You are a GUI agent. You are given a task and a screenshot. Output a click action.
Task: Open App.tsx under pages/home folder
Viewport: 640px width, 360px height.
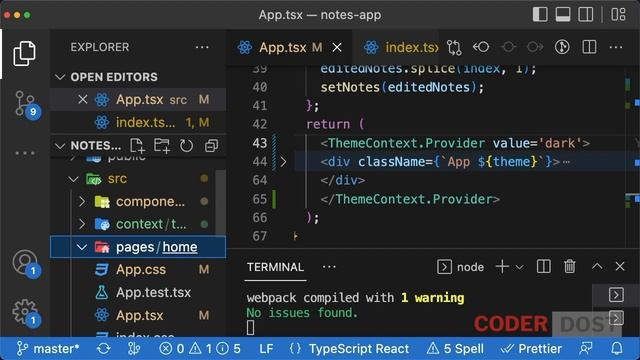coord(139,316)
